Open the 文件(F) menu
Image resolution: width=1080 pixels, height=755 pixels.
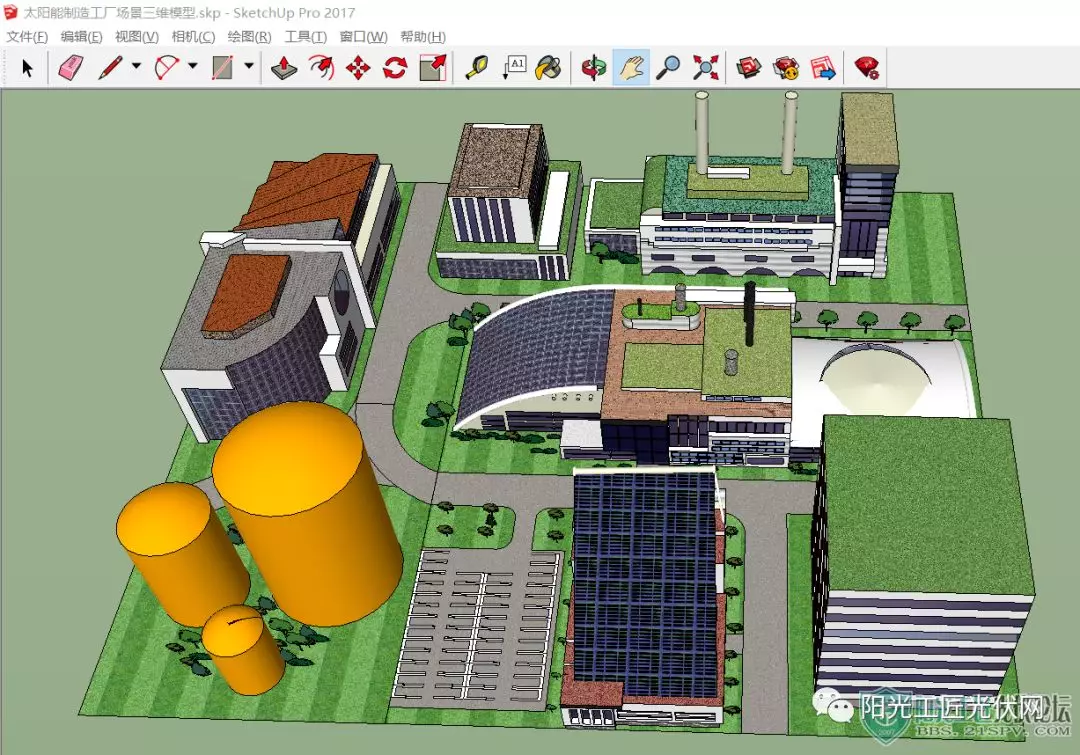[x=27, y=37]
